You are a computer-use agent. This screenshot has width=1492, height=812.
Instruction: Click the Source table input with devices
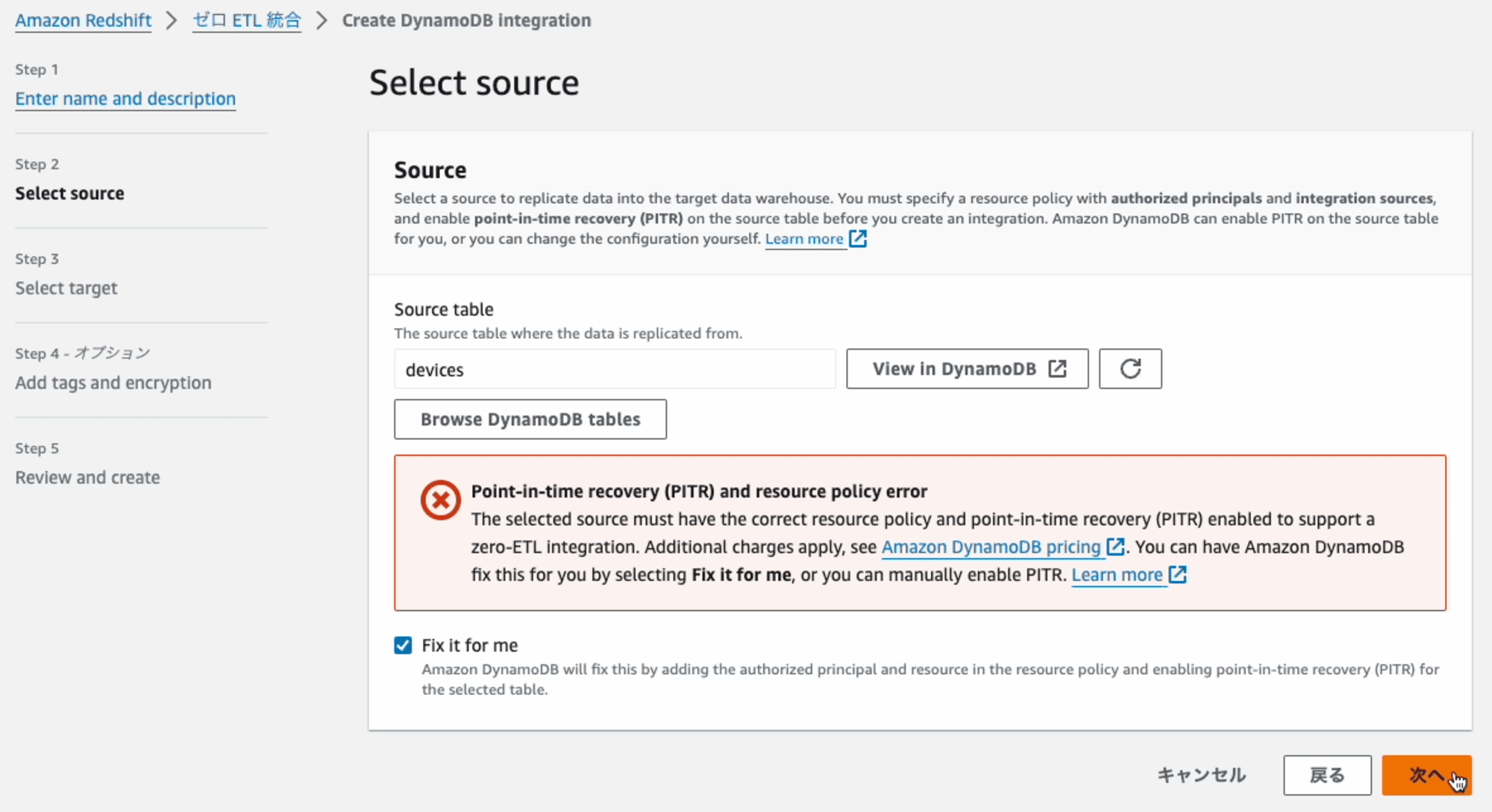pyautogui.click(x=615, y=369)
